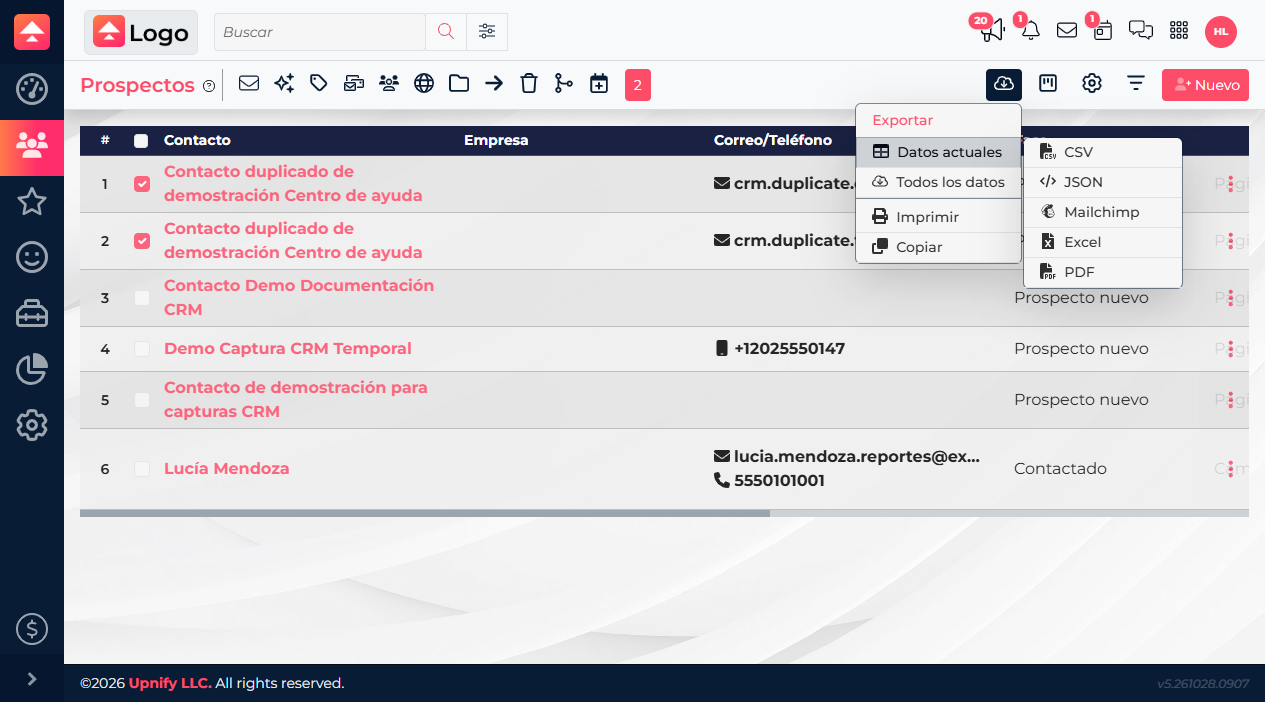Uncheck the checkbox in row 2

[x=142, y=241]
